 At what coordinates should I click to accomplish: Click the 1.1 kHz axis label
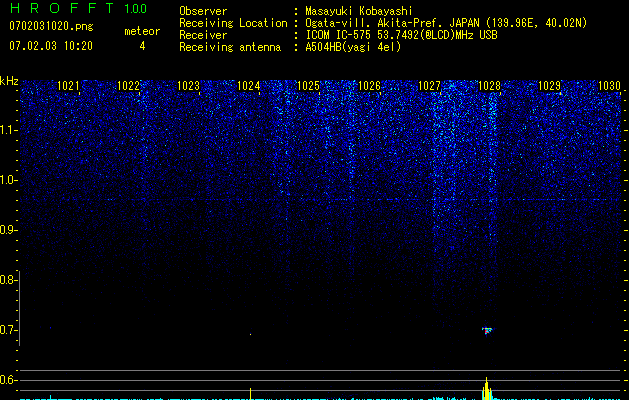pyautogui.click(x=8, y=130)
